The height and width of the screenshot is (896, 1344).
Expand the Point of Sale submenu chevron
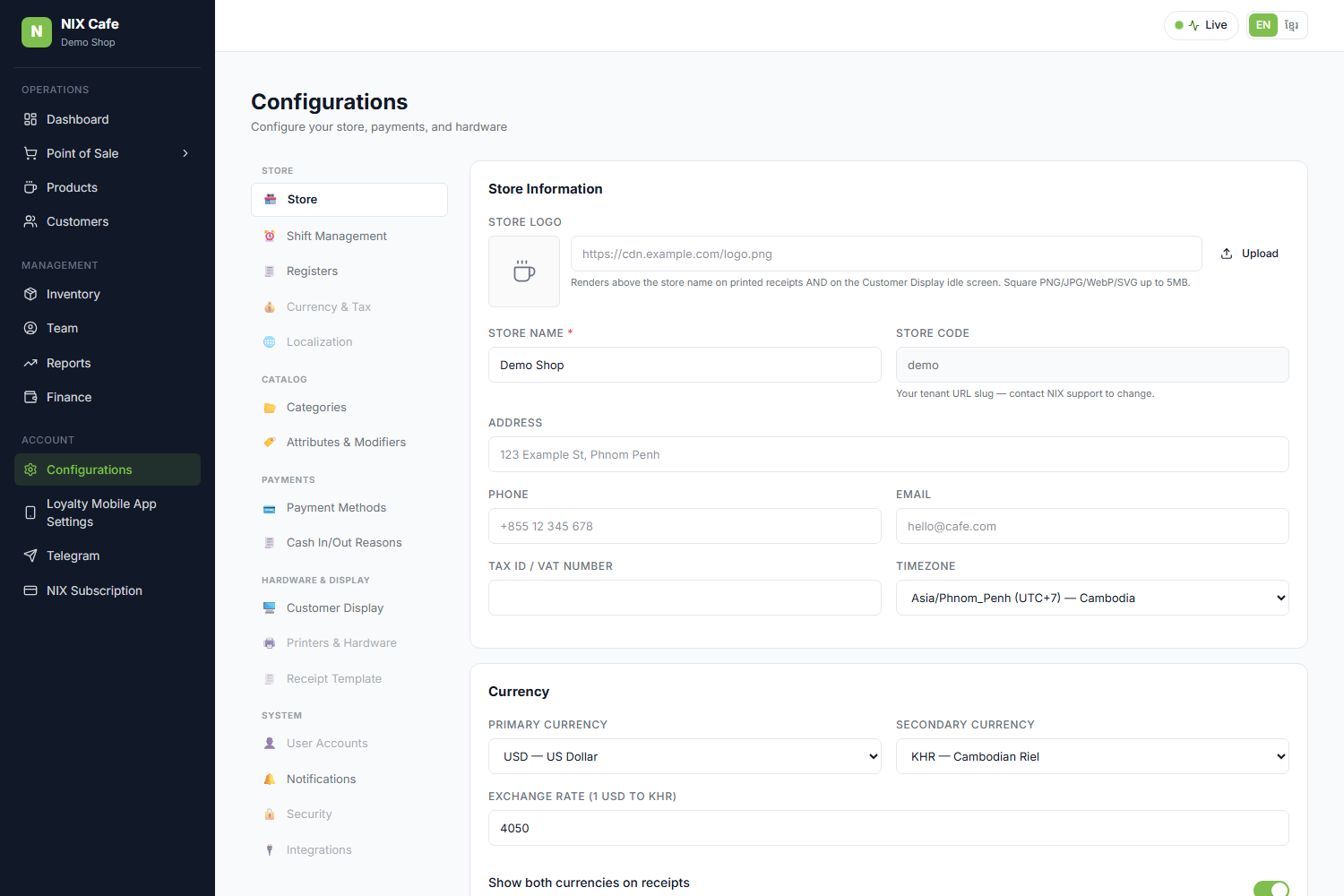(185, 153)
